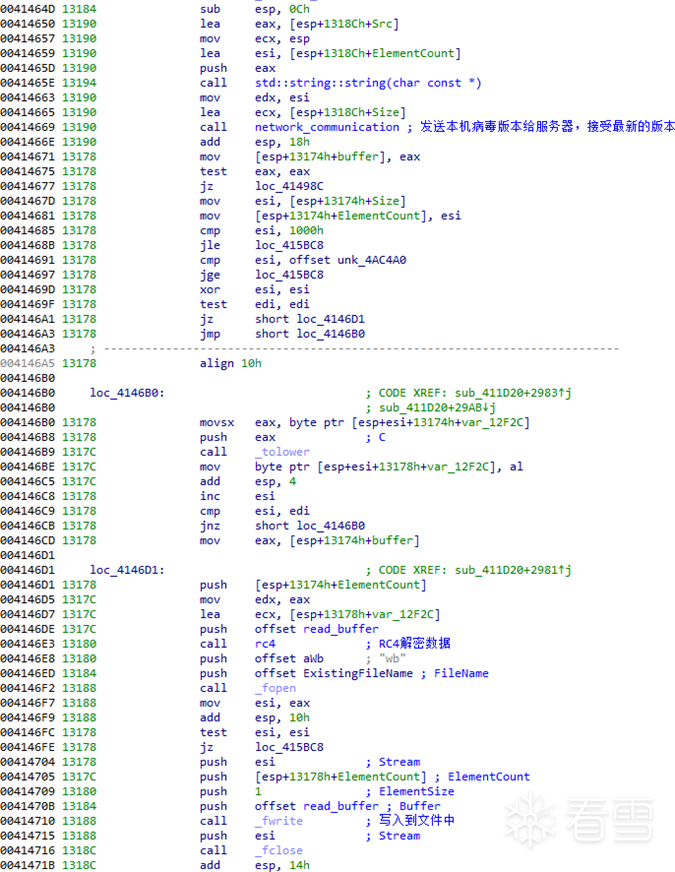This screenshot has height=872, width=675.
Task: Click loc_4146B0 in the jmp instruction
Action: (x=331, y=334)
